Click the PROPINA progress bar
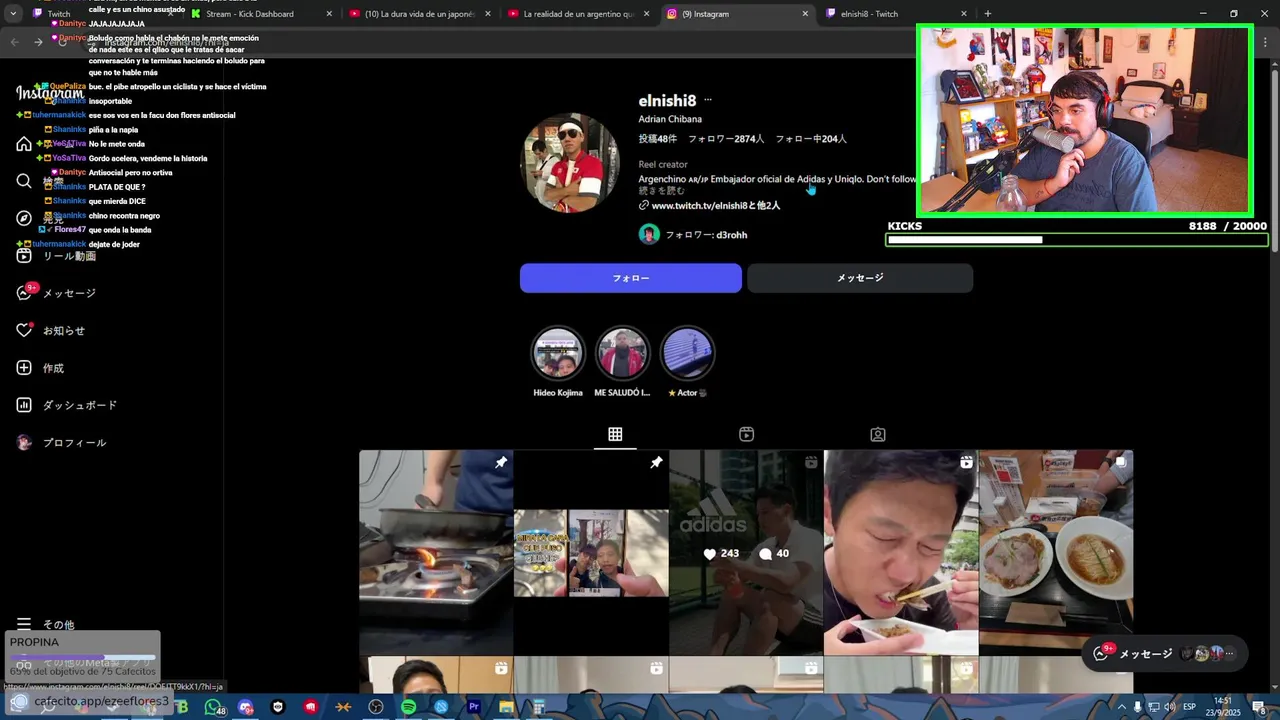This screenshot has height=720, width=1280. tap(83, 657)
